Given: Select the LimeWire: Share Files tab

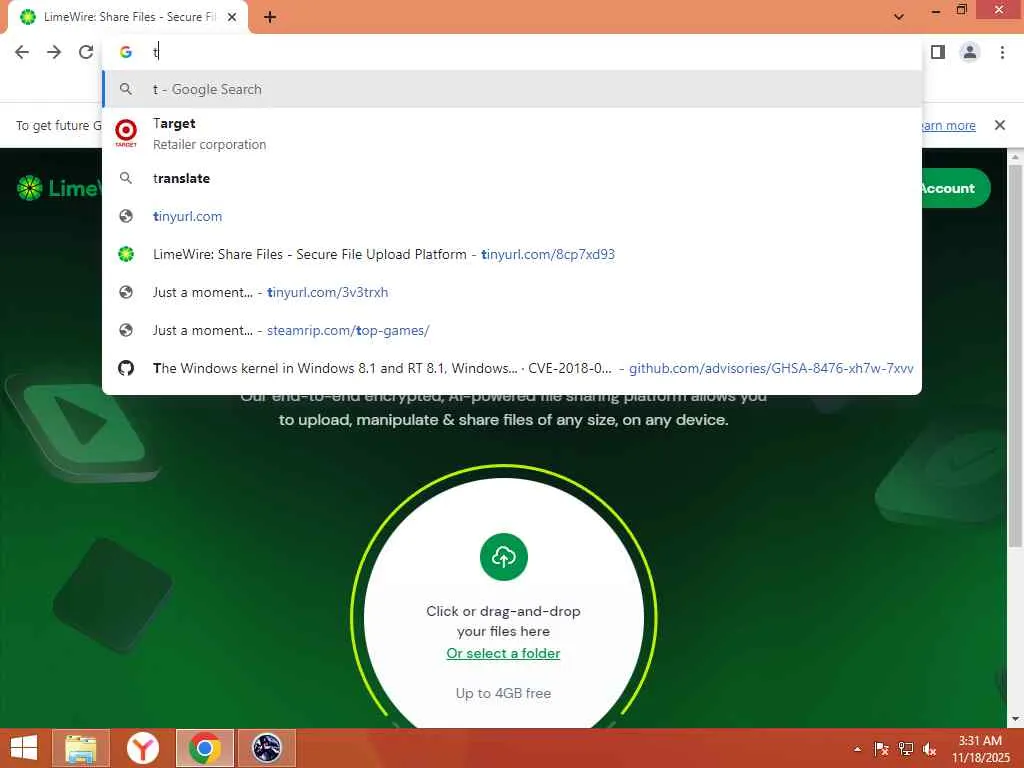Looking at the screenshot, I should pyautogui.click(x=129, y=18).
